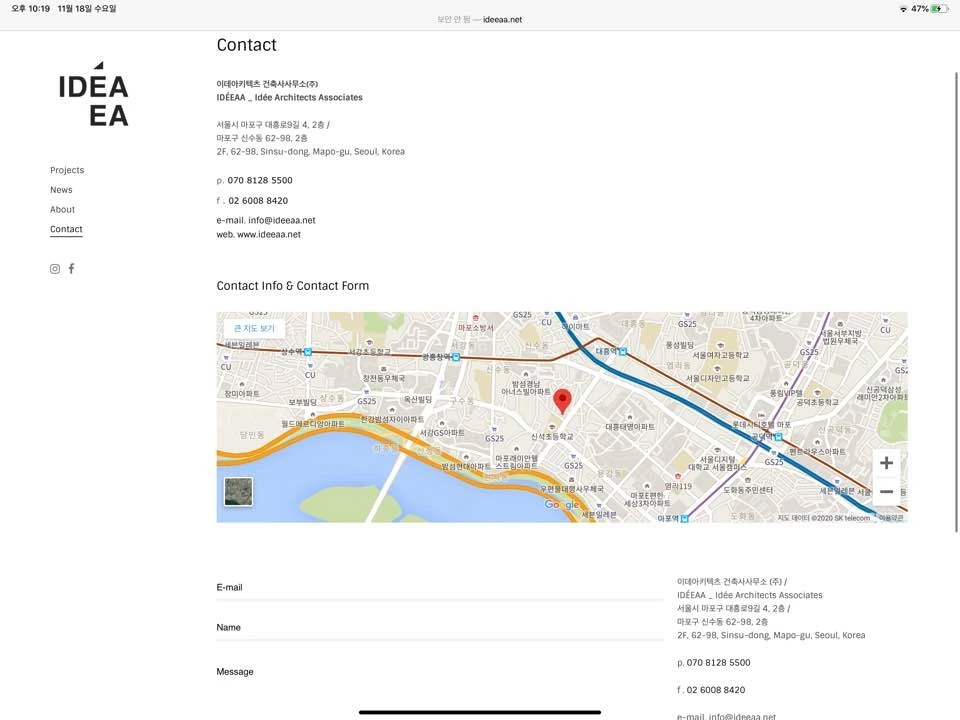Zoom in the map with plus button
The height and width of the screenshot is (720, 960).
[x=886, y=463]
